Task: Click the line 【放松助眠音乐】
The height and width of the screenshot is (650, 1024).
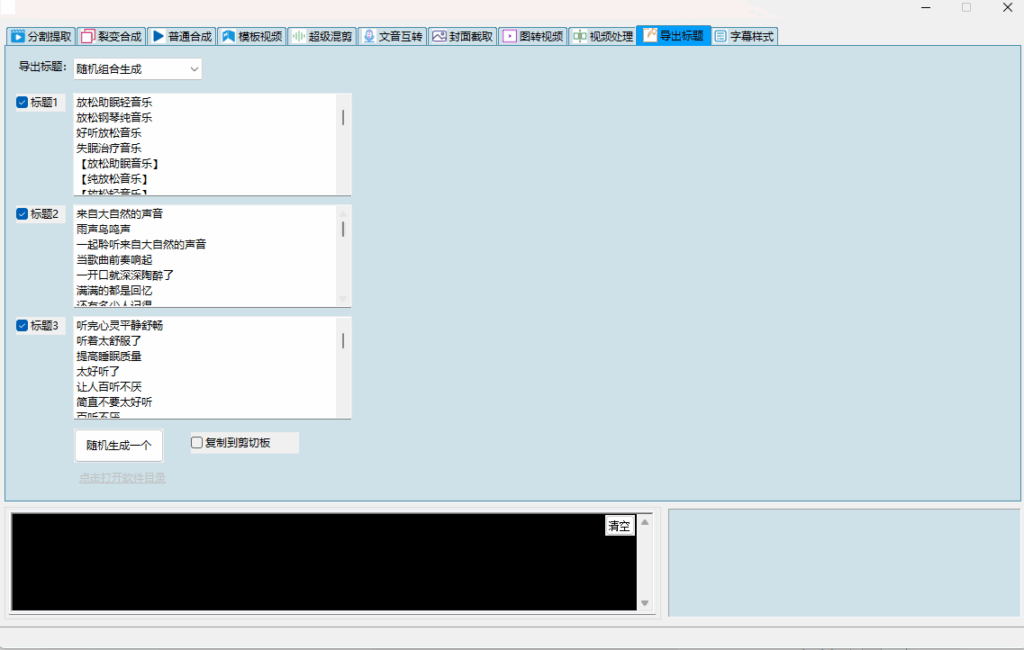Action: point(118,164)
